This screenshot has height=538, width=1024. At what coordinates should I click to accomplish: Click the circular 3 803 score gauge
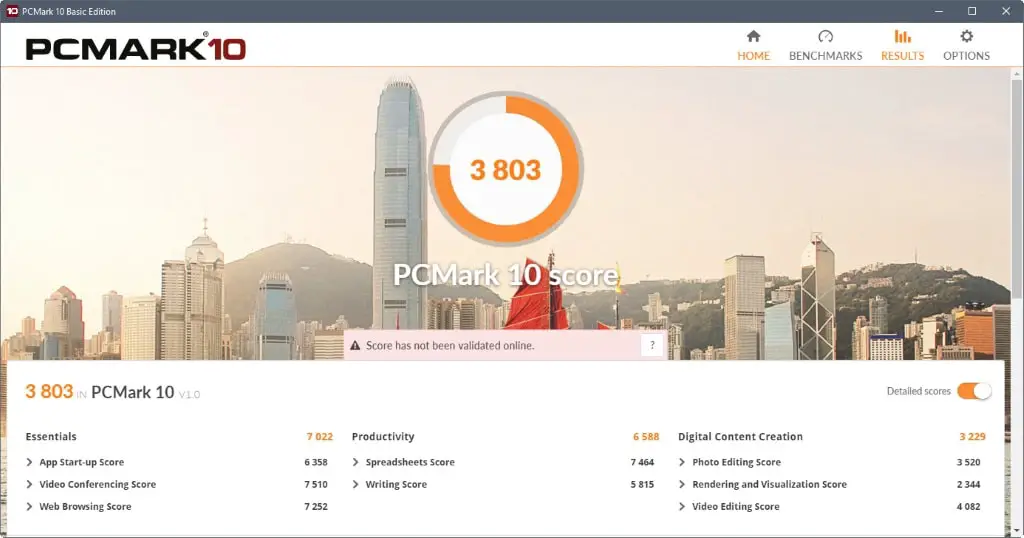coord(505,168)
